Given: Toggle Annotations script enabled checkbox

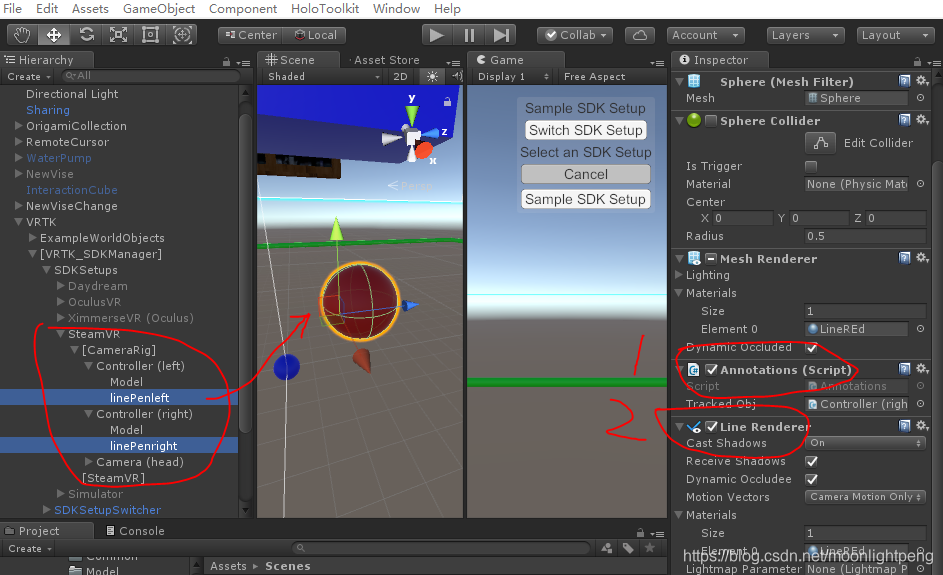Looking at the screenshot, I should click(711, 369).
